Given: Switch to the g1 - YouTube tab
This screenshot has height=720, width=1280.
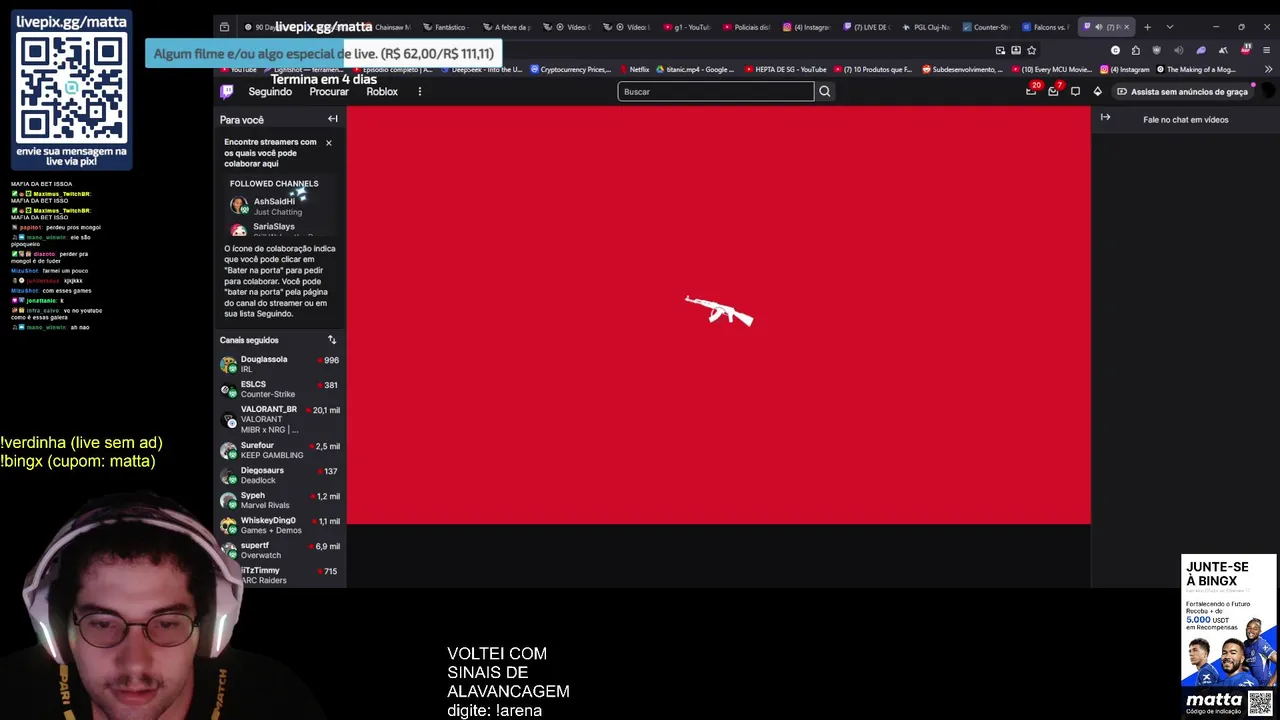Looking at the screenshot, I should pos(687,27).
